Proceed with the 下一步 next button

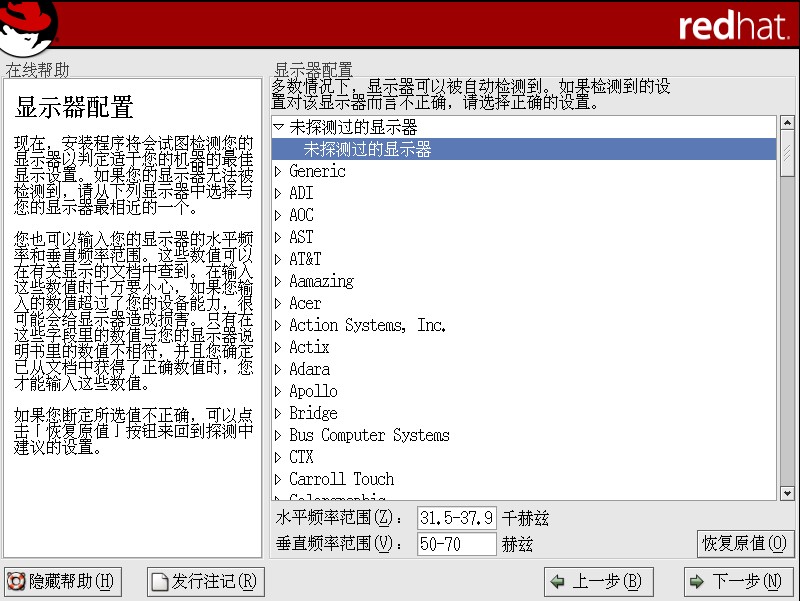pyautogui.click(x=738, y=582)
